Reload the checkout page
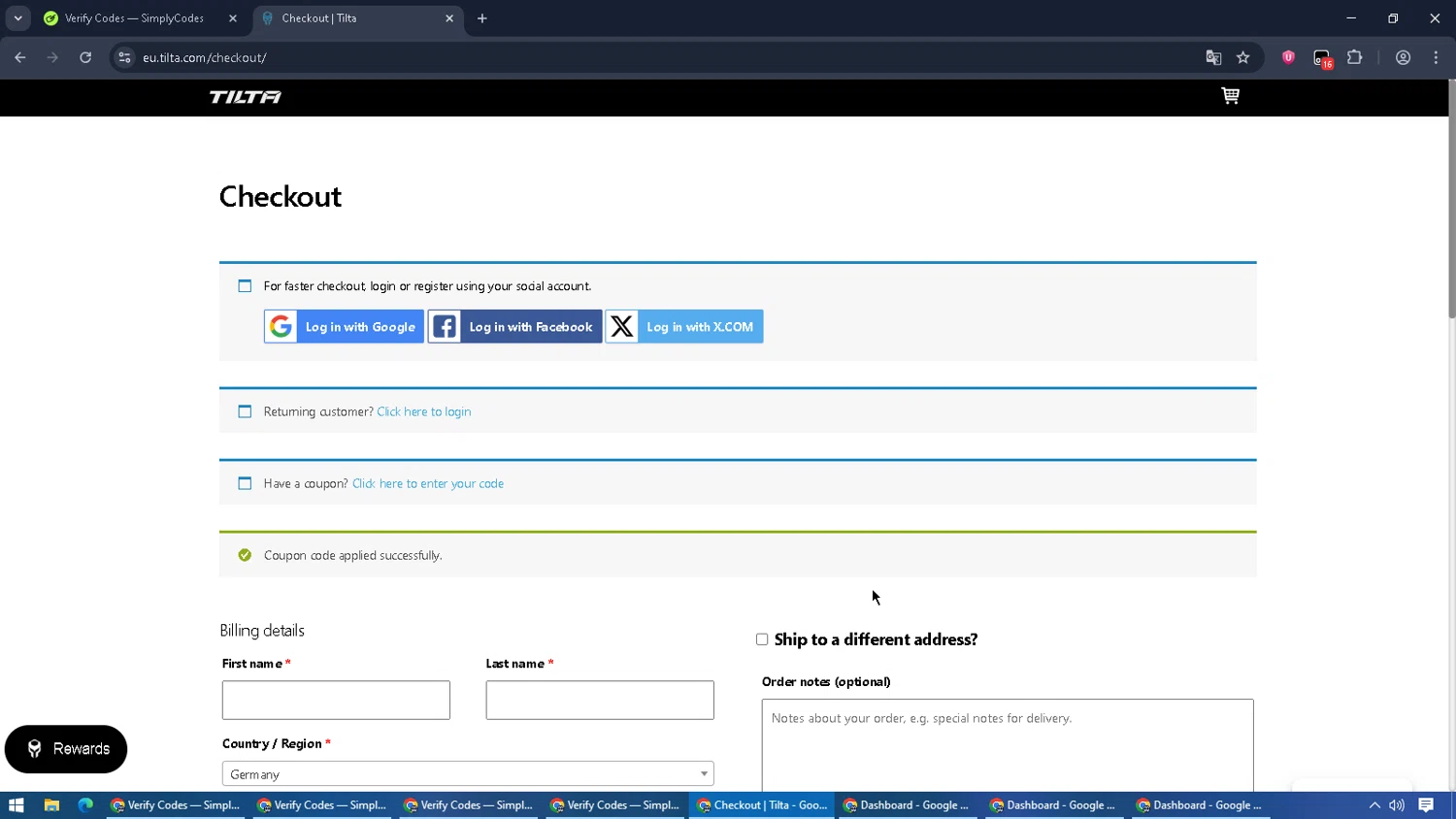The image size is (1456, 819). tap(85, 57)
